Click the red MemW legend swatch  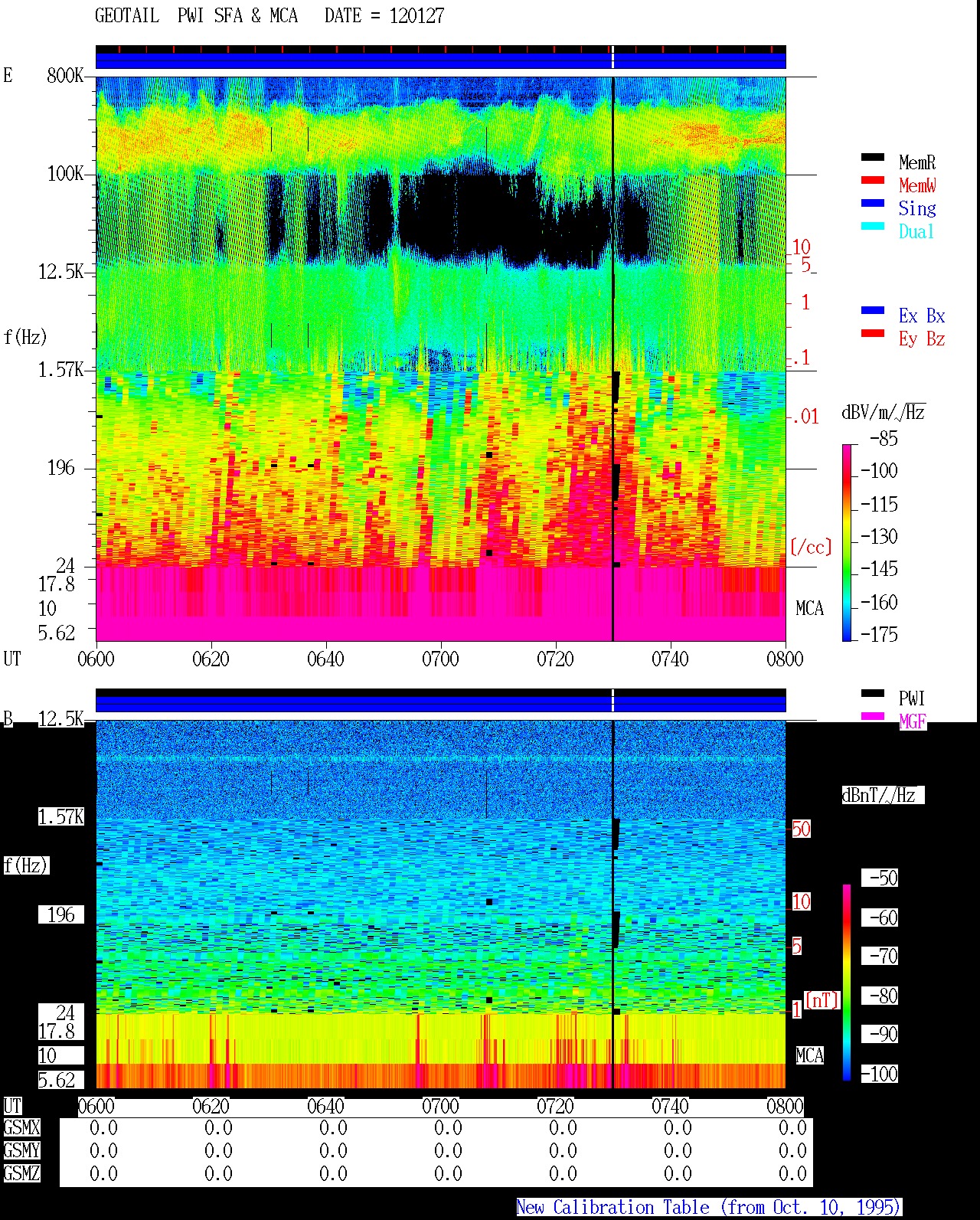(873, 180)
